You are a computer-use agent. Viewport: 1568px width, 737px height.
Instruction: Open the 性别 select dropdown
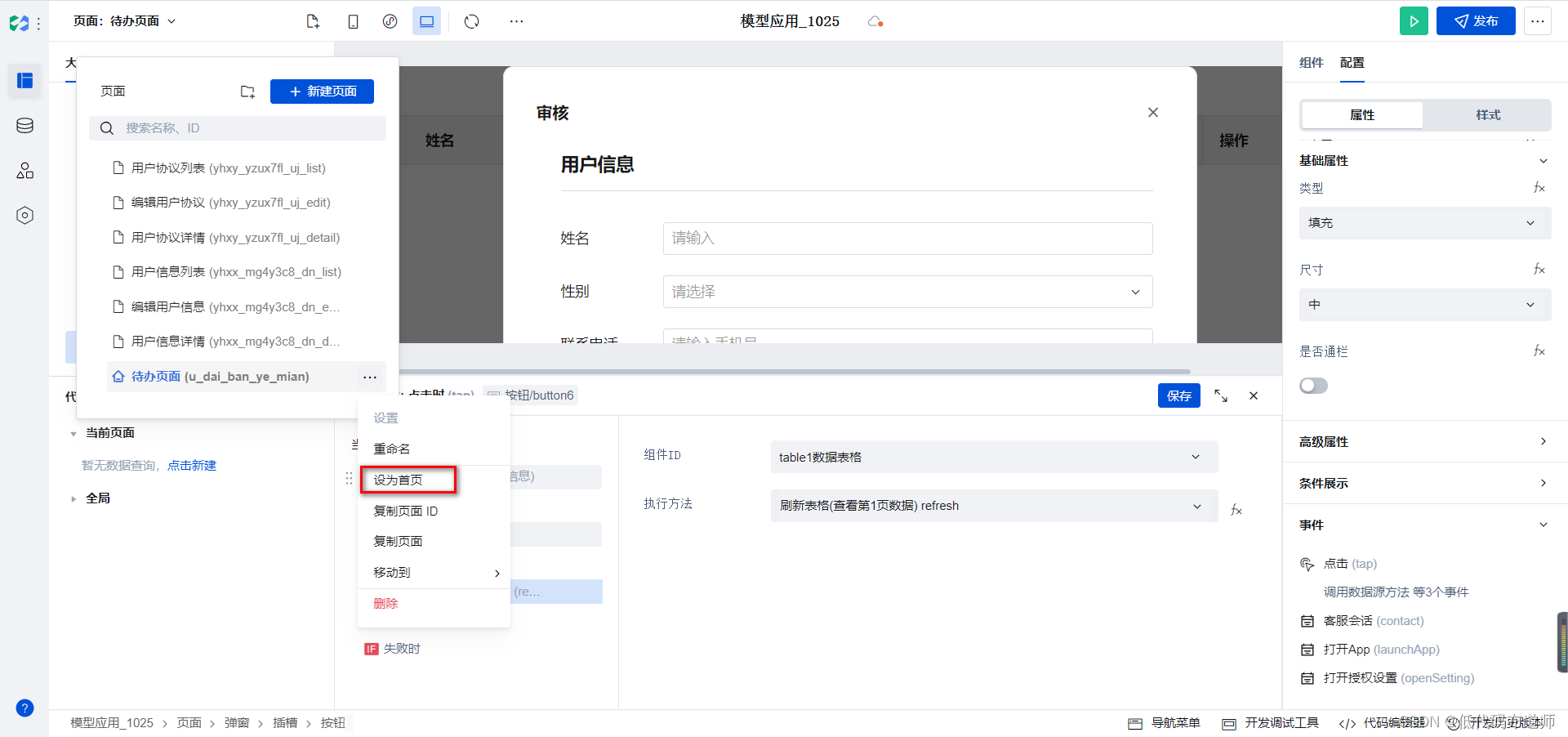(x=907, y=292)
